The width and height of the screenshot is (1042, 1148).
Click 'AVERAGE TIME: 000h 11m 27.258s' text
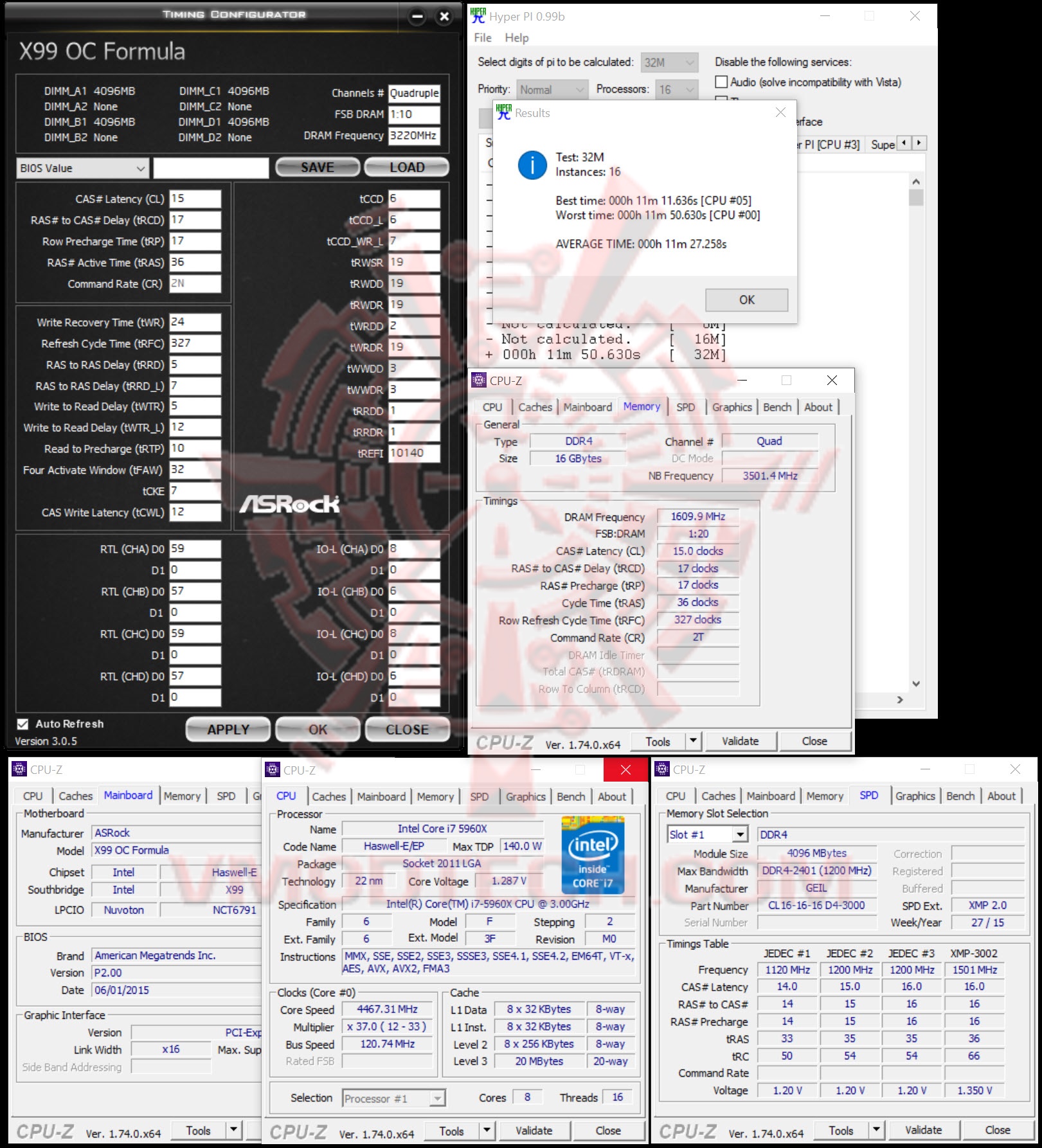pos(641,244)
